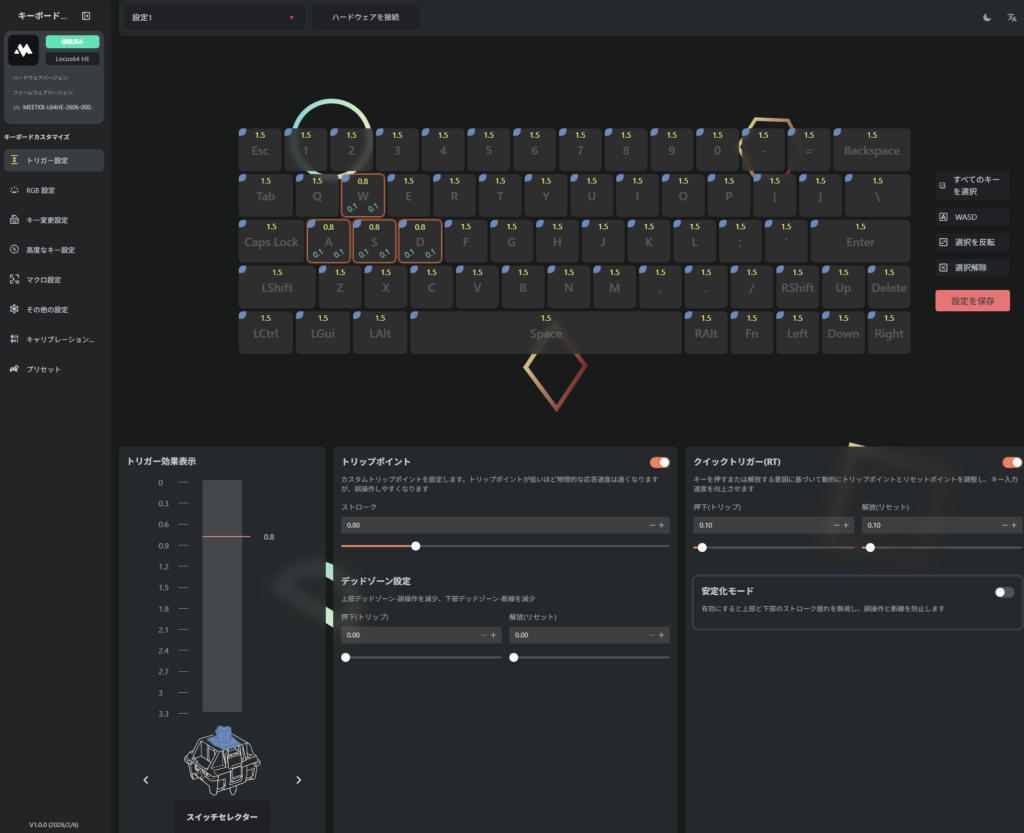Viewport: 1024px width, 833px height.
Task: Click the マクロ設定 icon
Action: click(14, 280)
